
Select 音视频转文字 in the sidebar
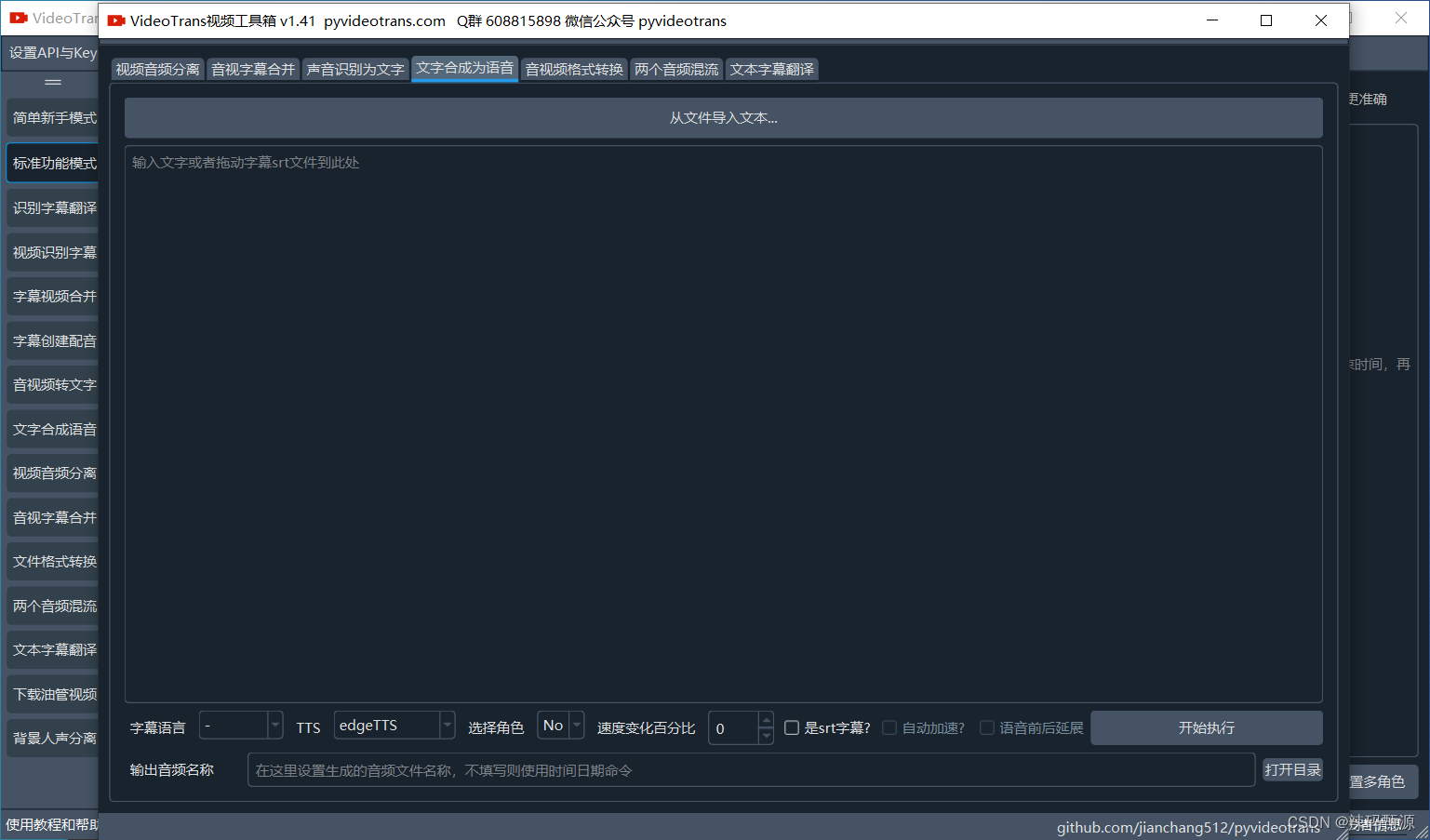click(54, 384)
